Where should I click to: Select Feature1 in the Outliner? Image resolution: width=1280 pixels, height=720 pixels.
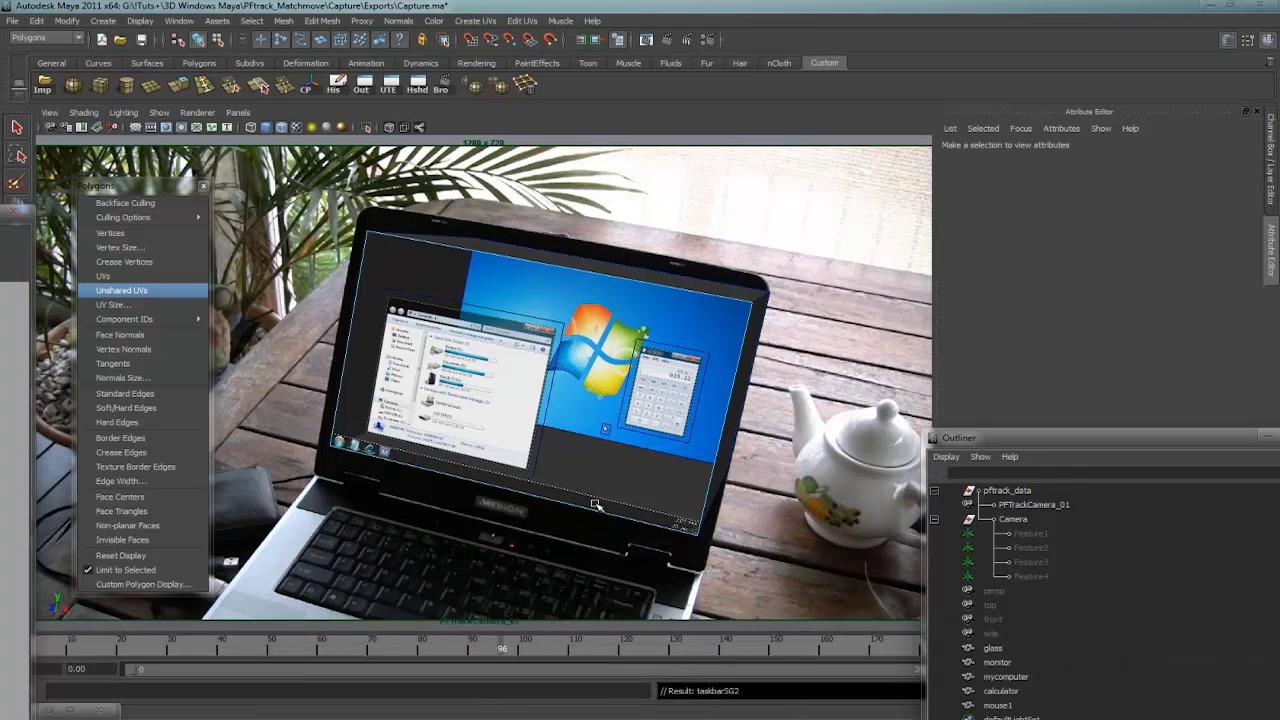pyautogui.click(x=1030, y=534)
